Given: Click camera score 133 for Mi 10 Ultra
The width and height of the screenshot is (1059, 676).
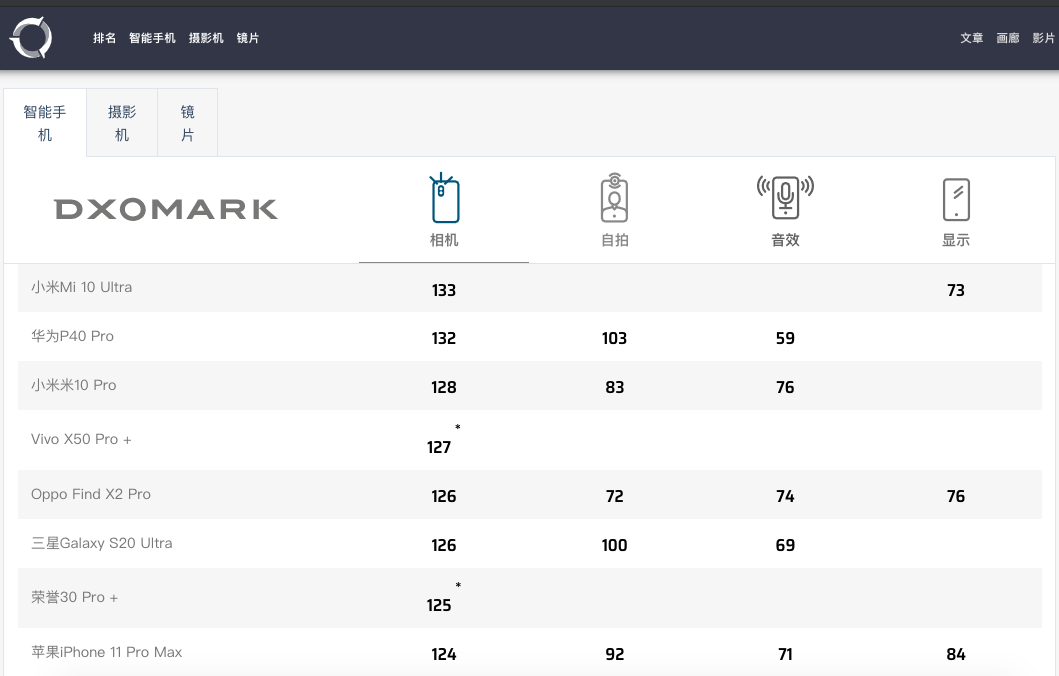Looking at the screenshot, I should [x=444, y=290].
